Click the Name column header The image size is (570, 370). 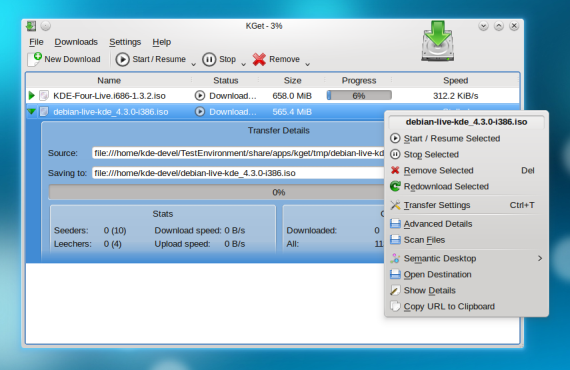pyautogui.click(x=109, y=80)
